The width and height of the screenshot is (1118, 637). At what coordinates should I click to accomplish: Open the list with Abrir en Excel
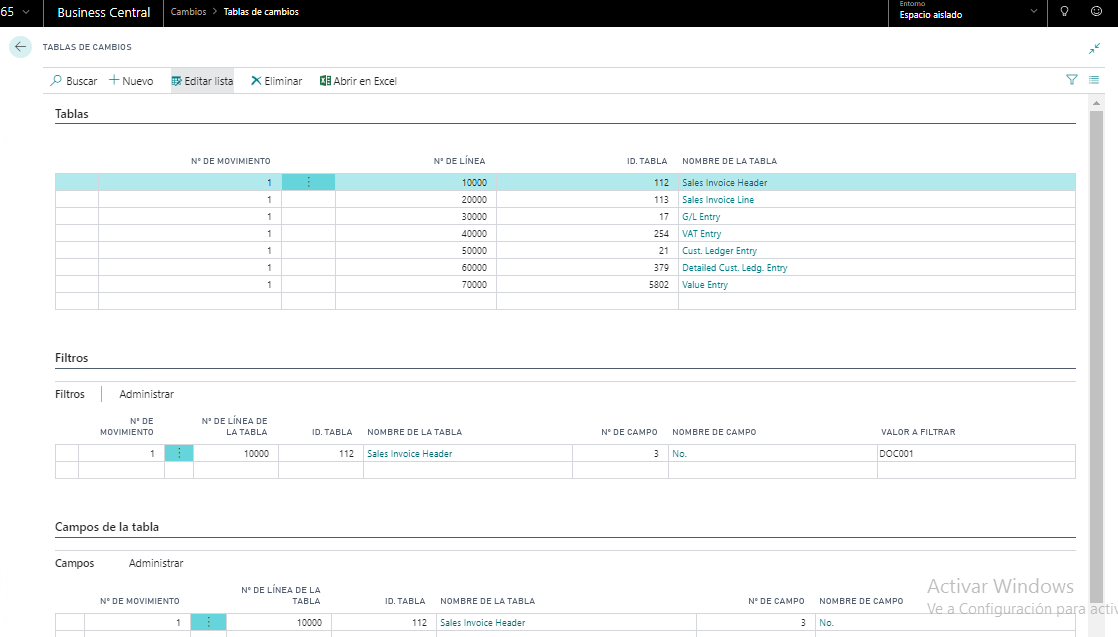click(x=358, y=81)
